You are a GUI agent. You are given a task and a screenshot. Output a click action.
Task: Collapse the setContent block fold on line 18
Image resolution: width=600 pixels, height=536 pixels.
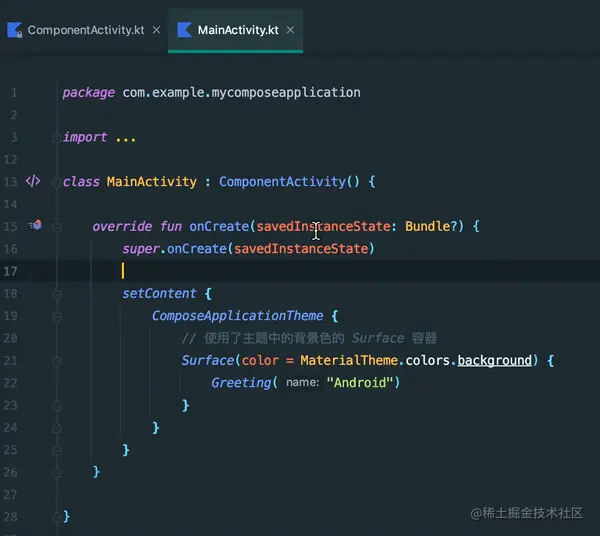(57, 295)
